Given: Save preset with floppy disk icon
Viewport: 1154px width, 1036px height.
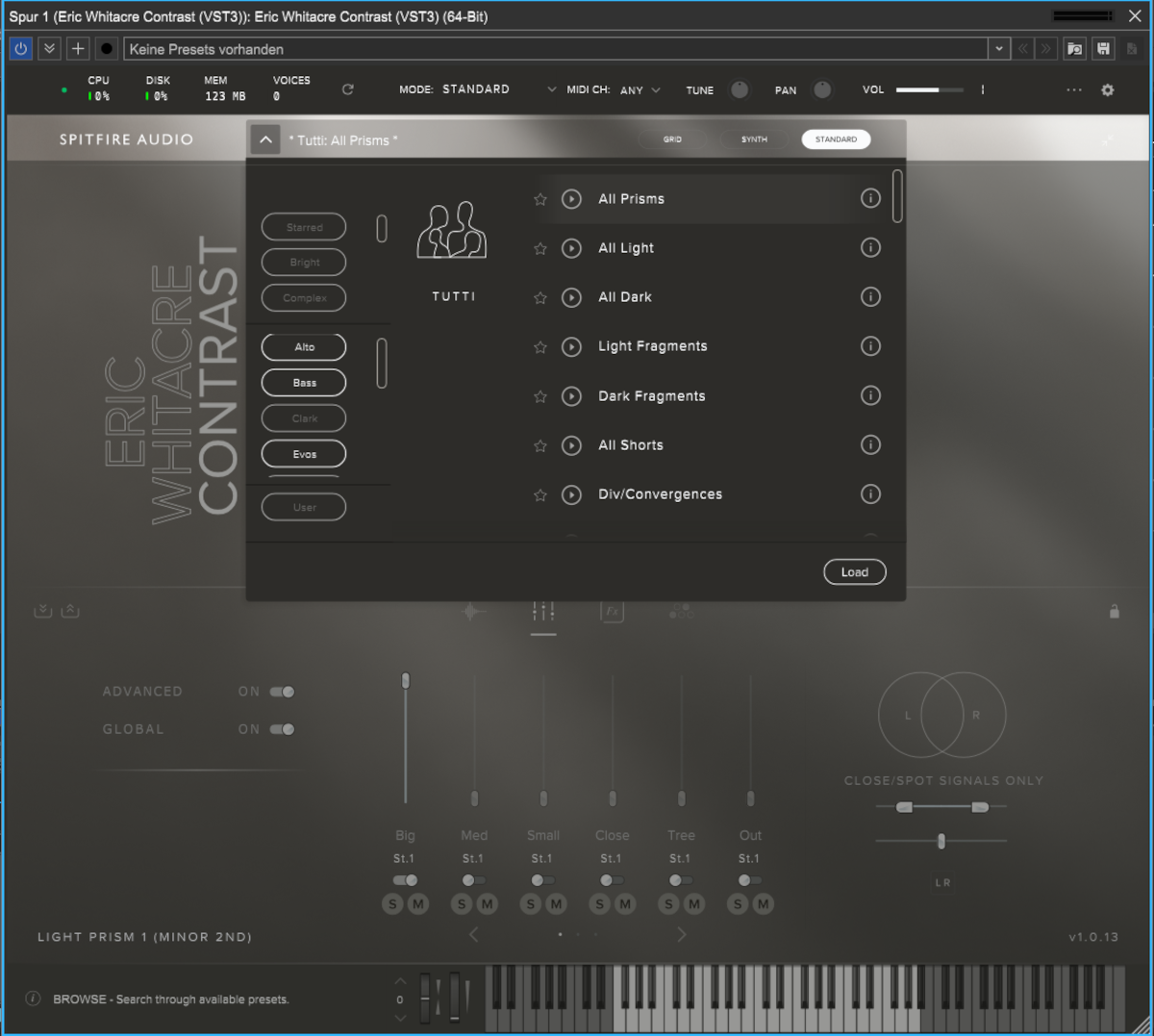Looking at the screenshot, I should (x=1103, y=48).
